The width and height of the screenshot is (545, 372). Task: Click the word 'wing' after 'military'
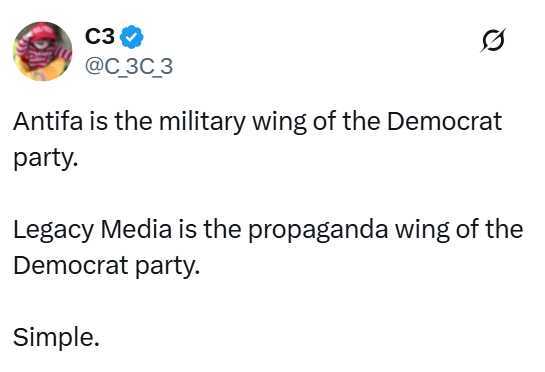click(279, 123)
